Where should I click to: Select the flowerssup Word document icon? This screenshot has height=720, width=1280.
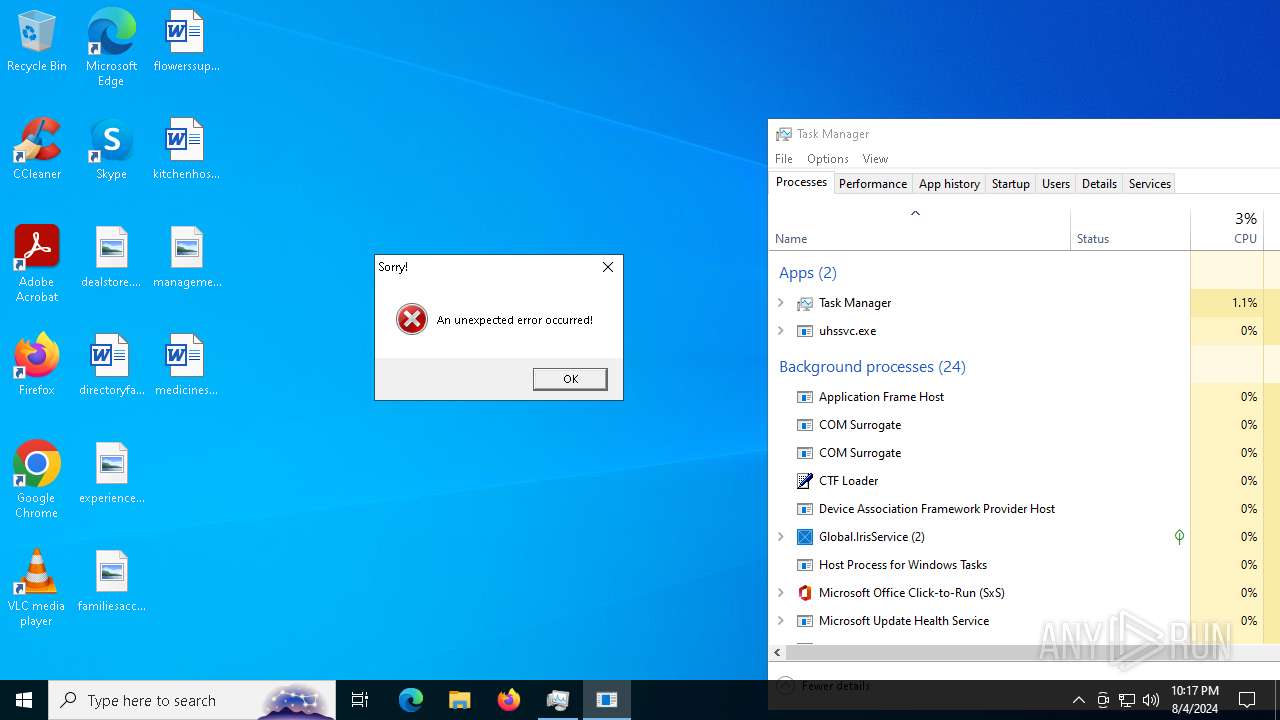(x=186, y=41)
